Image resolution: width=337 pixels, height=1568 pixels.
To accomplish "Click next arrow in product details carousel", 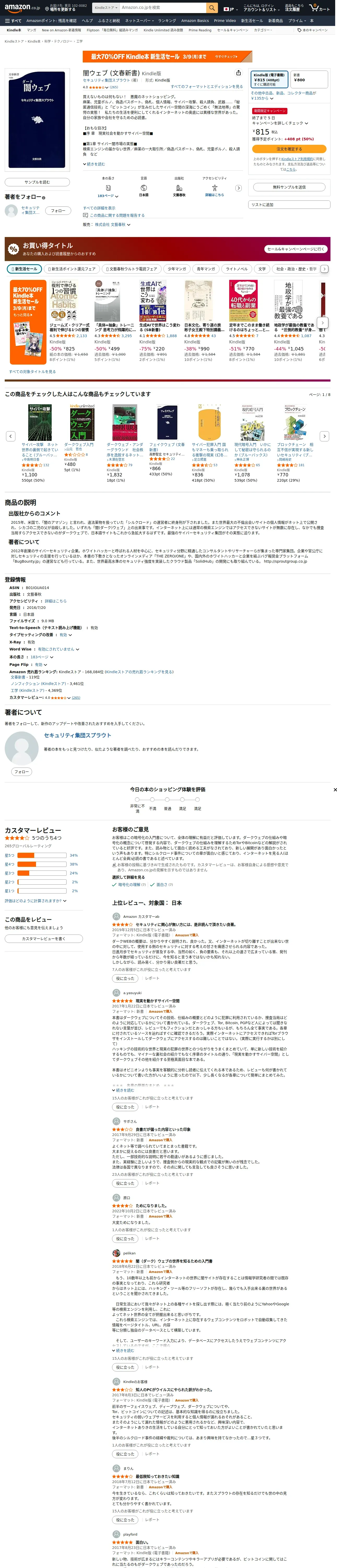I will (238, 188).
